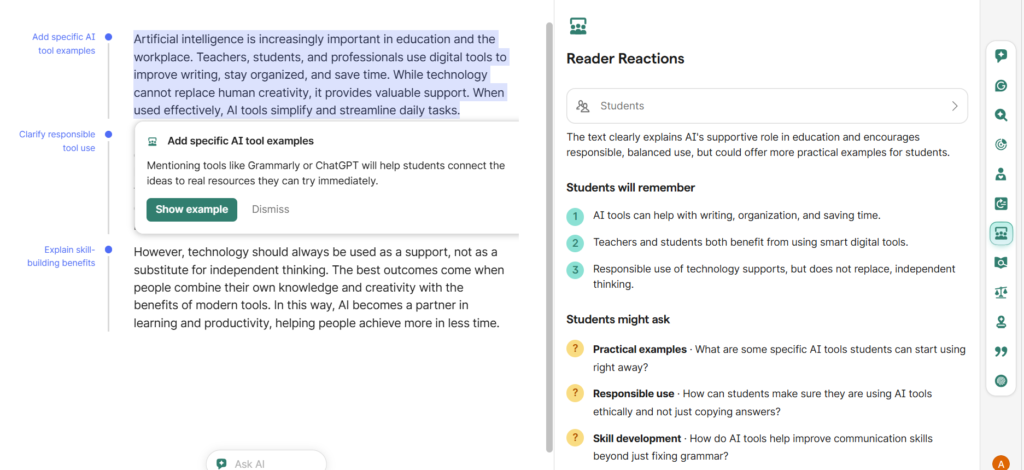Screen dimensions: 1024x470
Task: Click the target-shaped icon in sidebar
Action: [x=1000, y=145]
